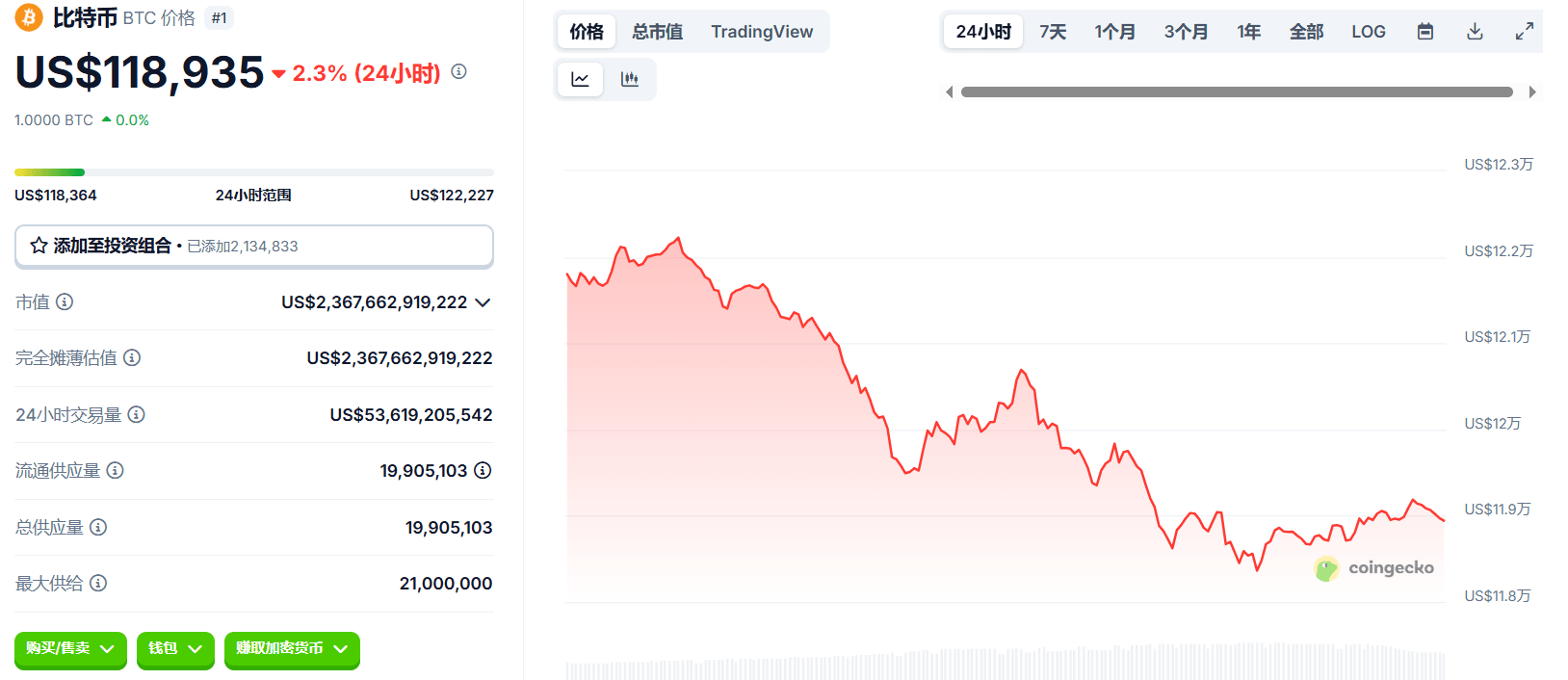The image size is (1568, 680).
Task: Show info tooltip for 最大供给
Action: [x=98, y=583]
